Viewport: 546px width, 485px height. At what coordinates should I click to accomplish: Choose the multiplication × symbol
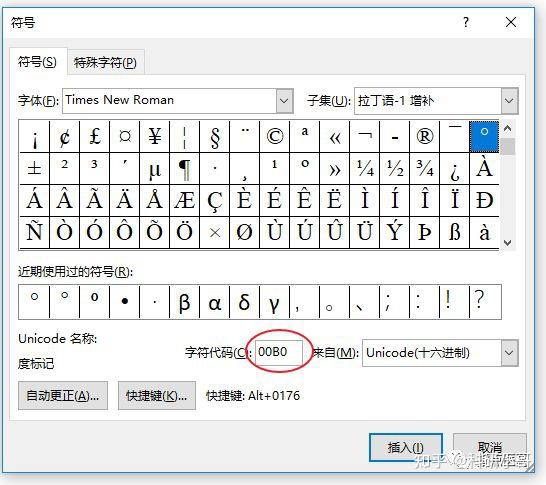pos(215,232)
